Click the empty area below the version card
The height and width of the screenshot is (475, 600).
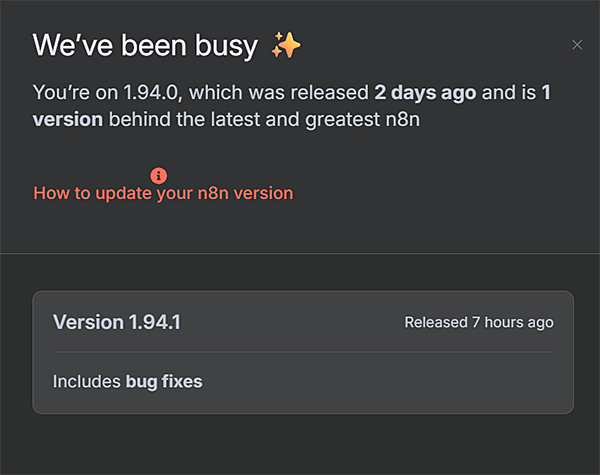pyautogui.click(x=300, y=444)
